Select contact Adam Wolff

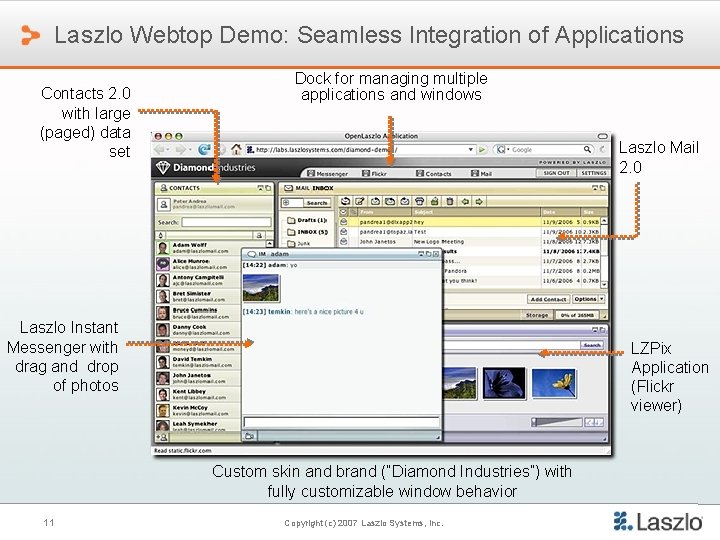(x=198, y=248)
